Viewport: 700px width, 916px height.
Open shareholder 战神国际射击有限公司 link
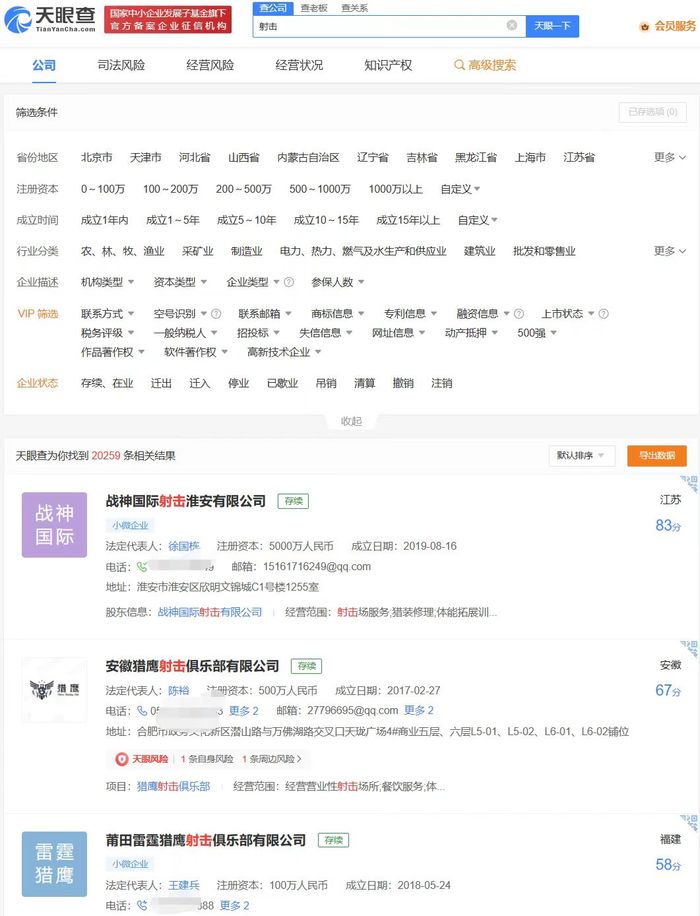click(210, 612)
